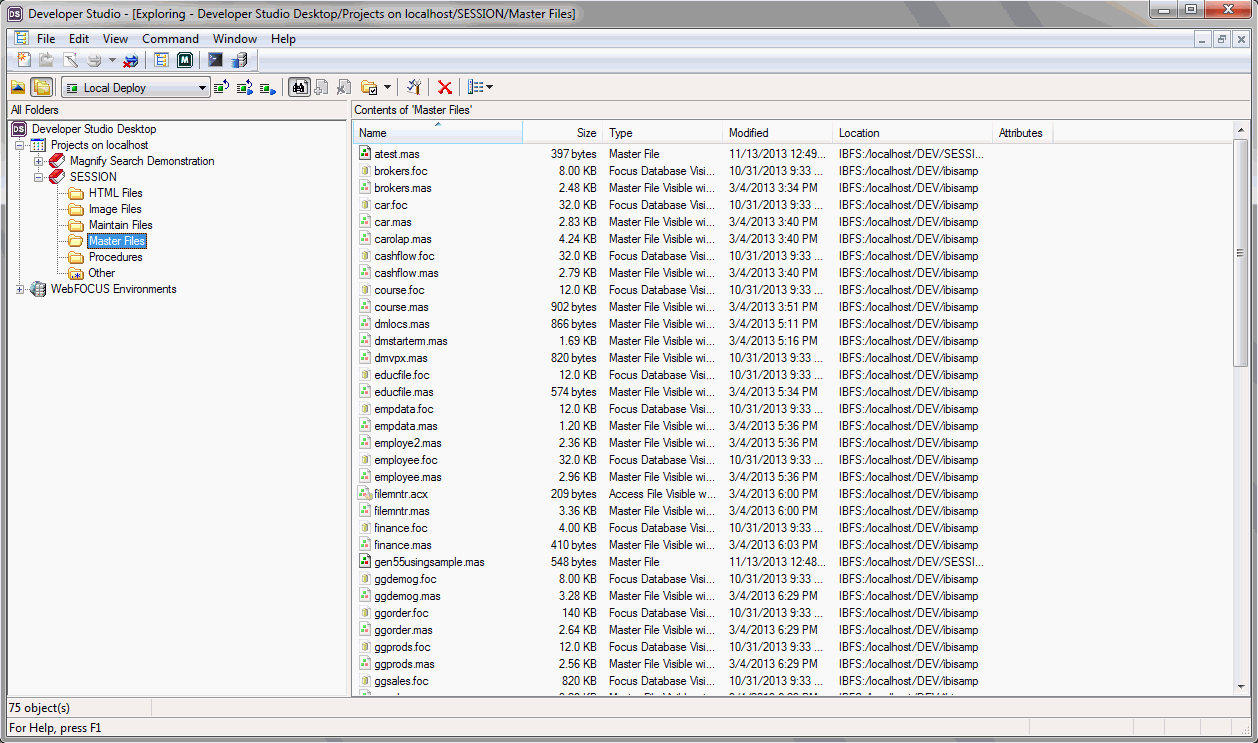Select the brokers.foc file
The height and width of the screenshot is (743, 1258).
[400, 171]
